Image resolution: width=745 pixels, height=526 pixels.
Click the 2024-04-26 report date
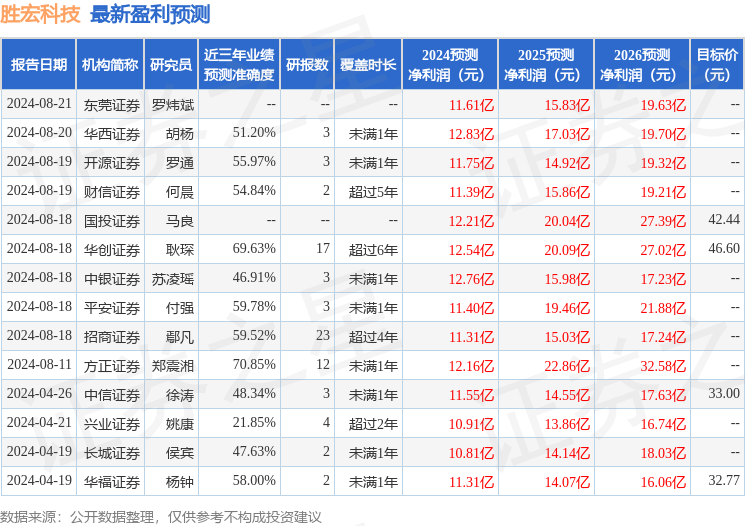pos(39,393)
